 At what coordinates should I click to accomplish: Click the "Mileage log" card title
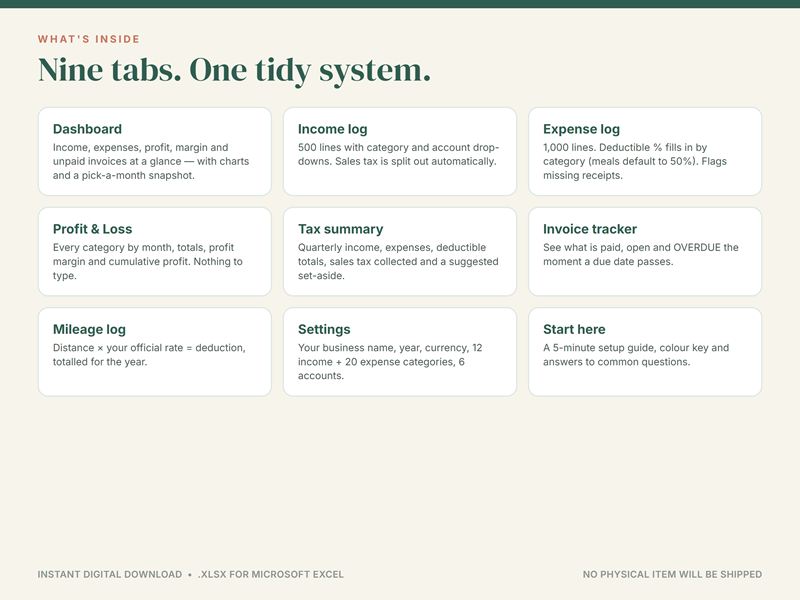(x=89, y=330)
